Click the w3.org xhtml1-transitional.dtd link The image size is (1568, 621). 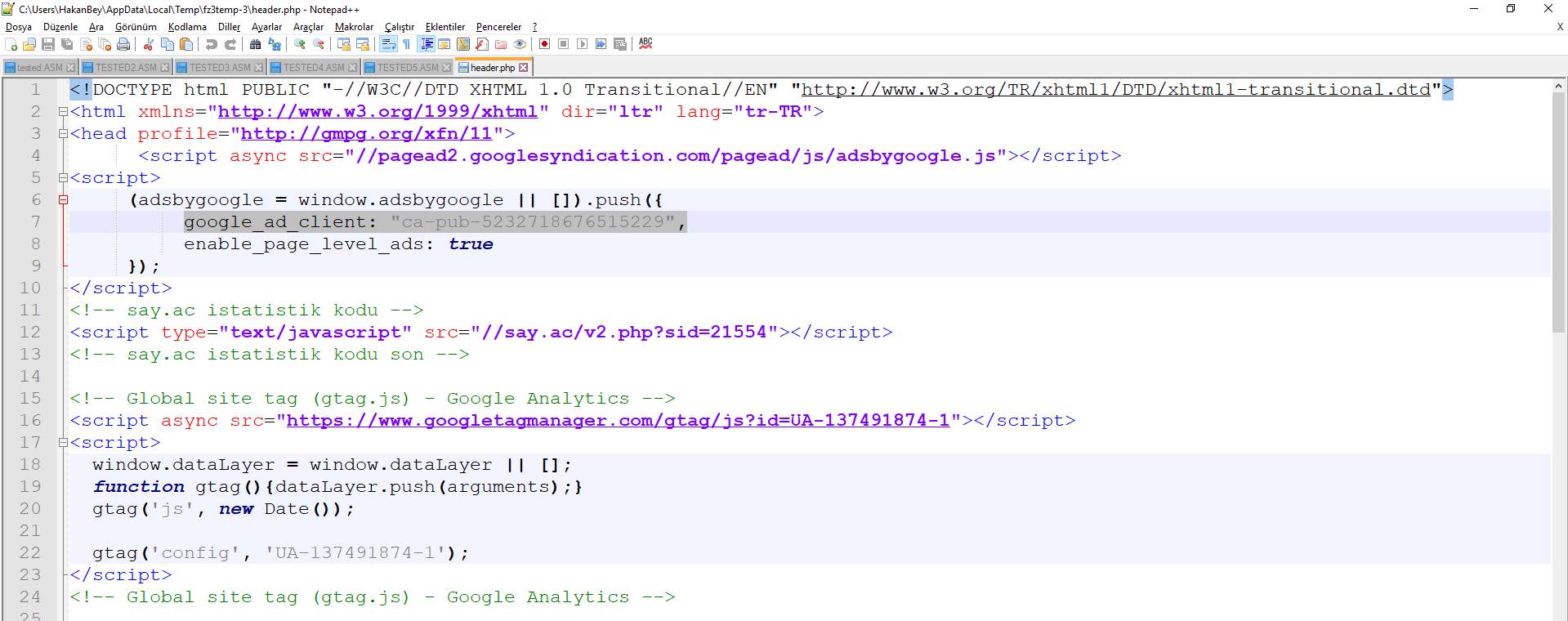(x=1115, y=90)
